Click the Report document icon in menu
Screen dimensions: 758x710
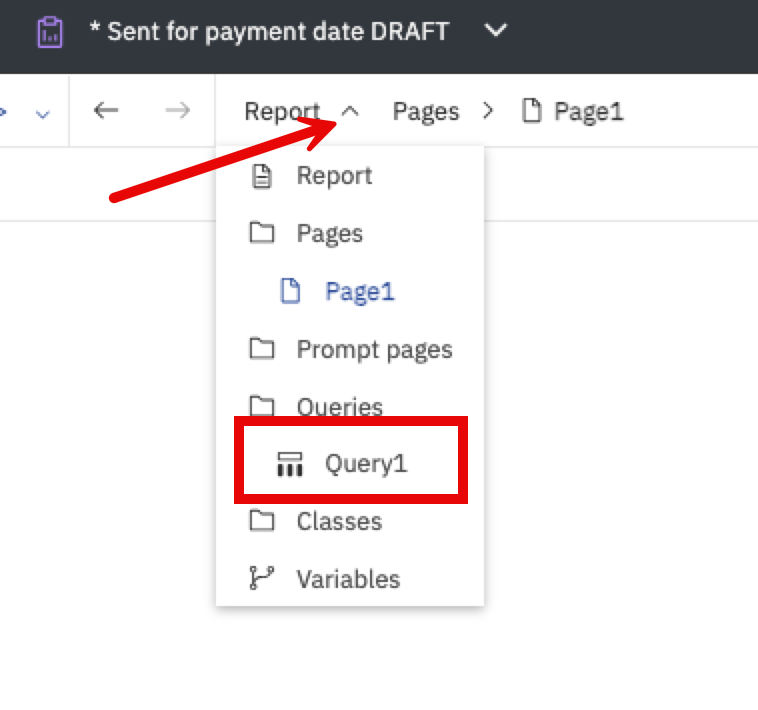pos(262,176)
